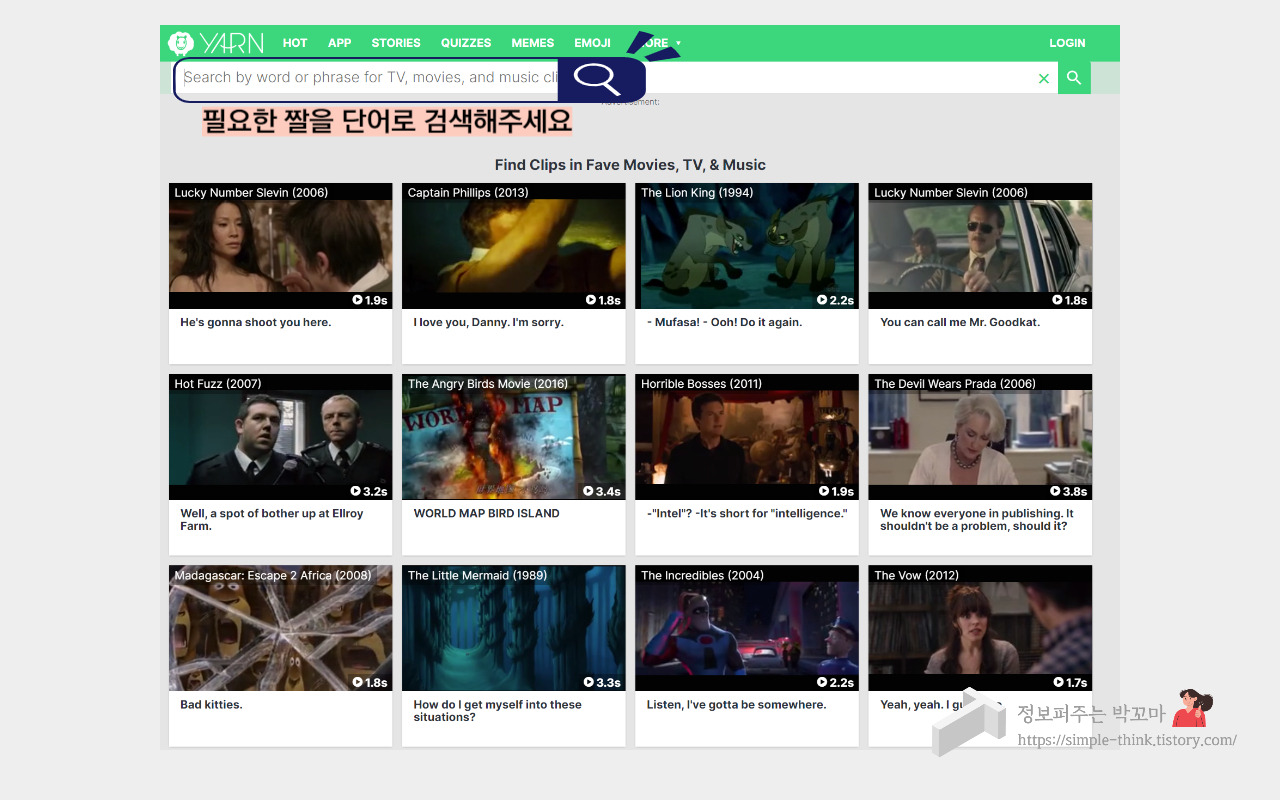Click the LOGIN button
1280x800 pixels.
pos(1067,43)
